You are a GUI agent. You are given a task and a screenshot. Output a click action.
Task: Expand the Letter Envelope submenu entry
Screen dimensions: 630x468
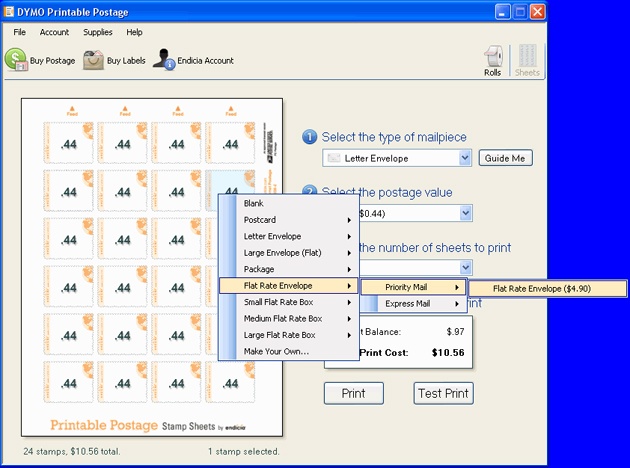pyautogui.click(x=288, y=236)
